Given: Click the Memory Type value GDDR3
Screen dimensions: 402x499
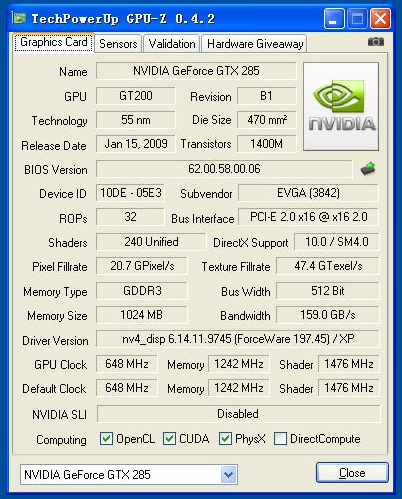Looking at the screenshot, I should (x=142, y=291).
